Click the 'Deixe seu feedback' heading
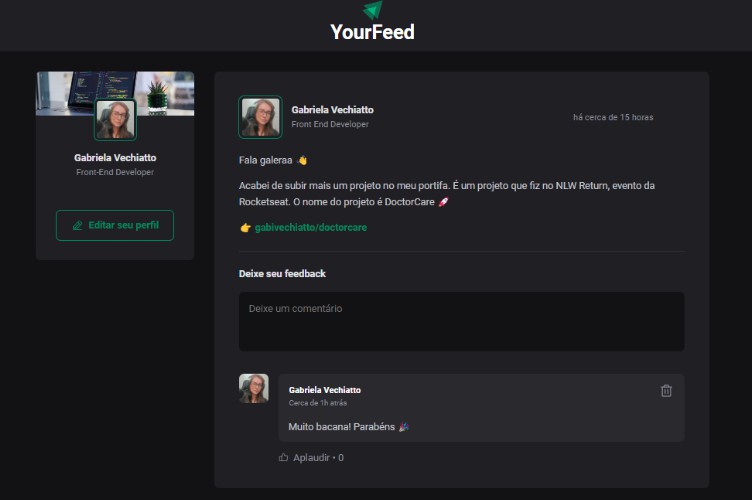 282,273
